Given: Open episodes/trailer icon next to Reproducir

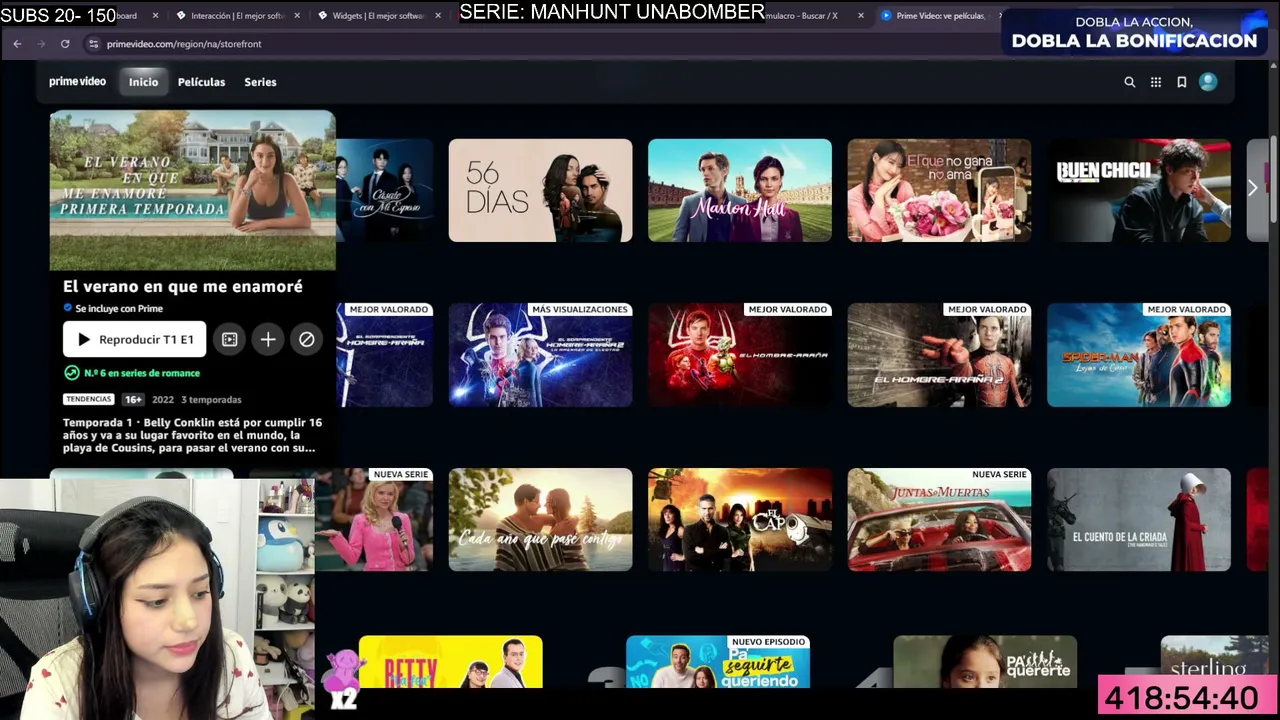Looking at the screenshot, I should [x=229, y=339].
